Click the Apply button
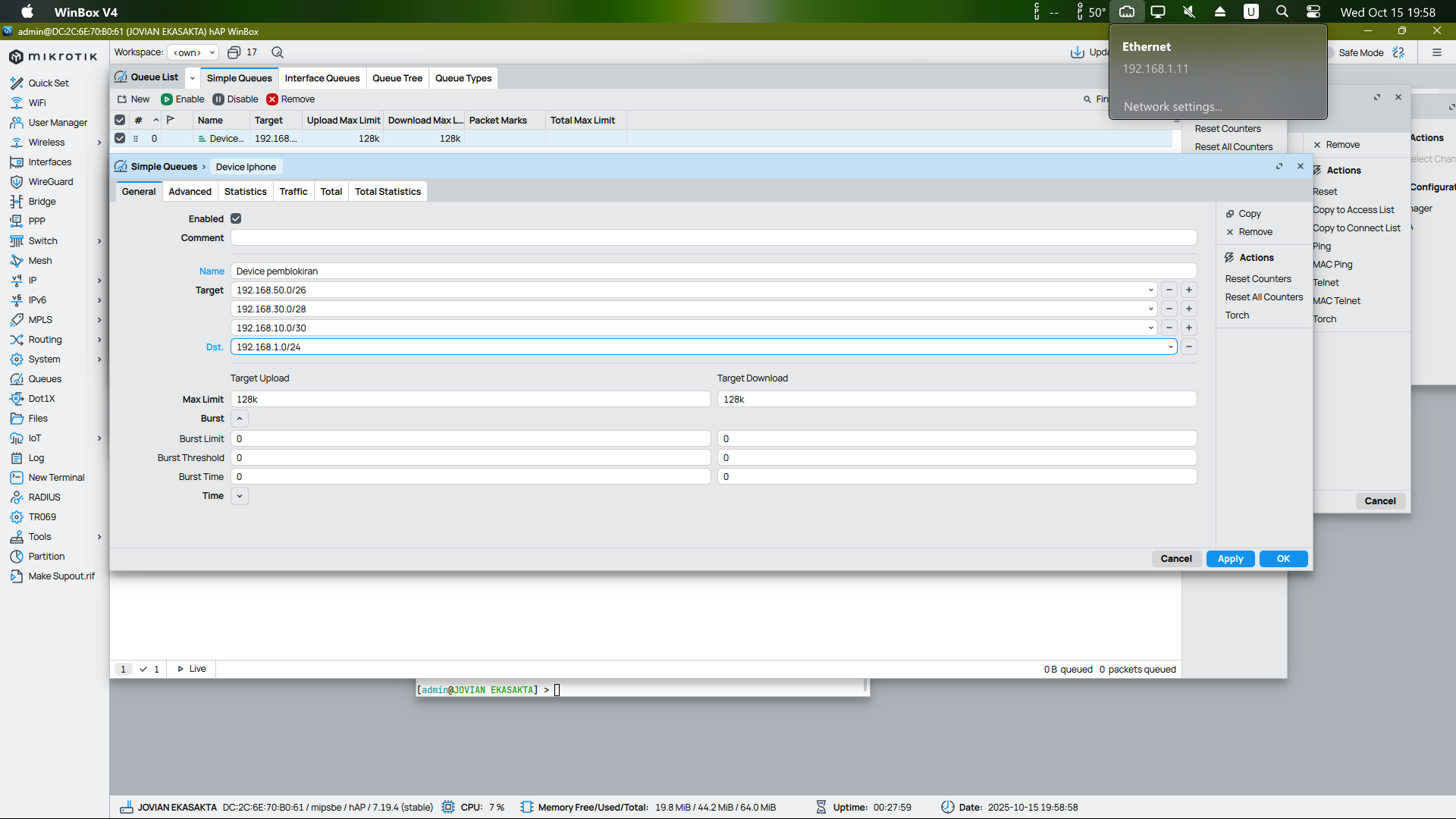This screenshot has width=1456, height=819. pos(1230,559)
